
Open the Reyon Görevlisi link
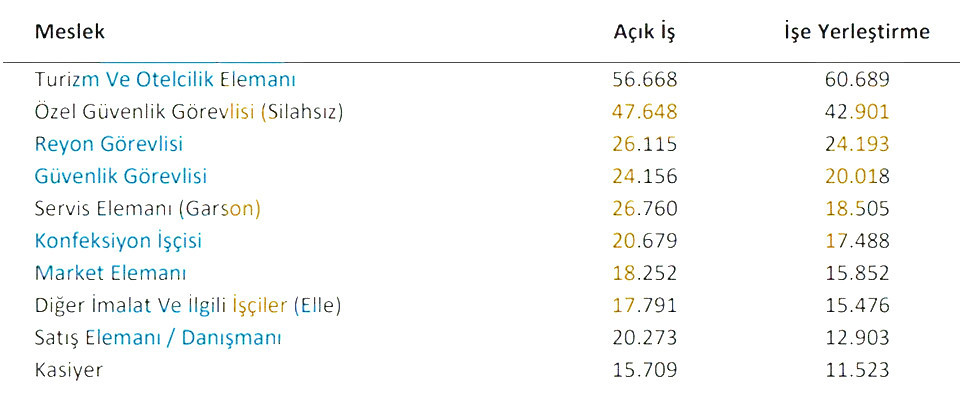coord(109,145)
